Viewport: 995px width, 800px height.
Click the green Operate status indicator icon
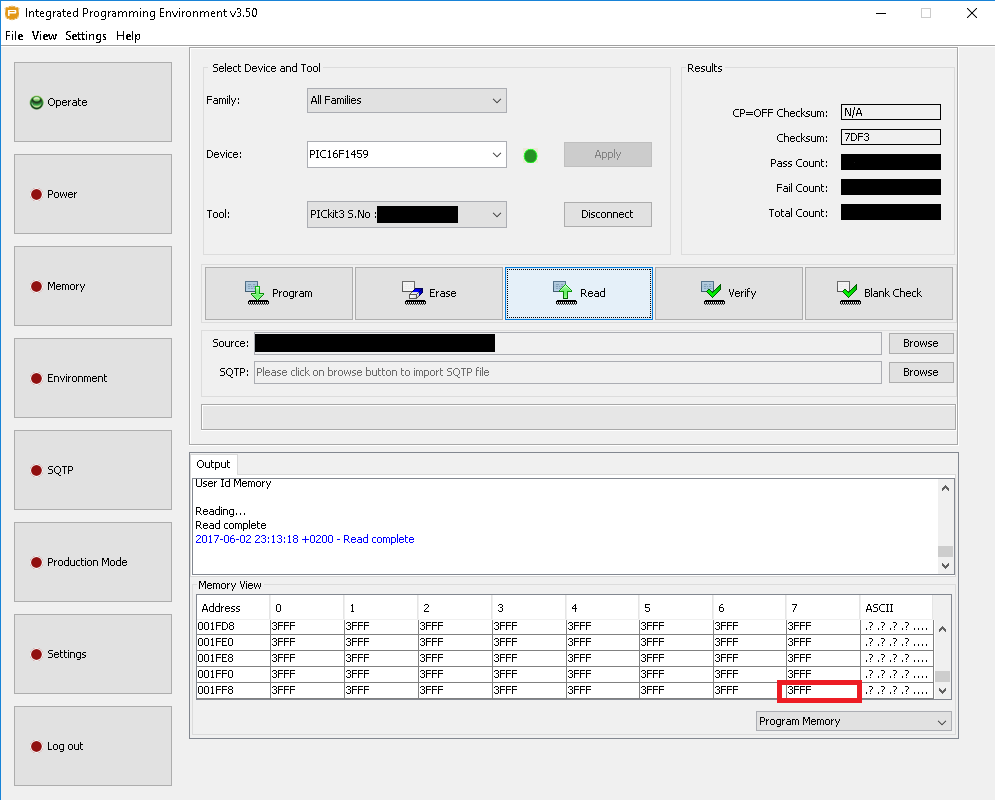[36, 102]
